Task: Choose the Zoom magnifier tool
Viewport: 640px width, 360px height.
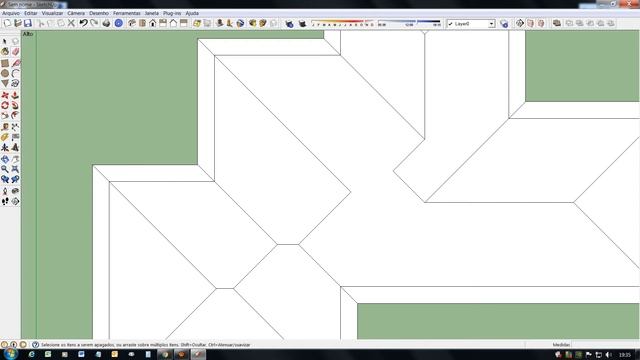Action: (5, 169)
